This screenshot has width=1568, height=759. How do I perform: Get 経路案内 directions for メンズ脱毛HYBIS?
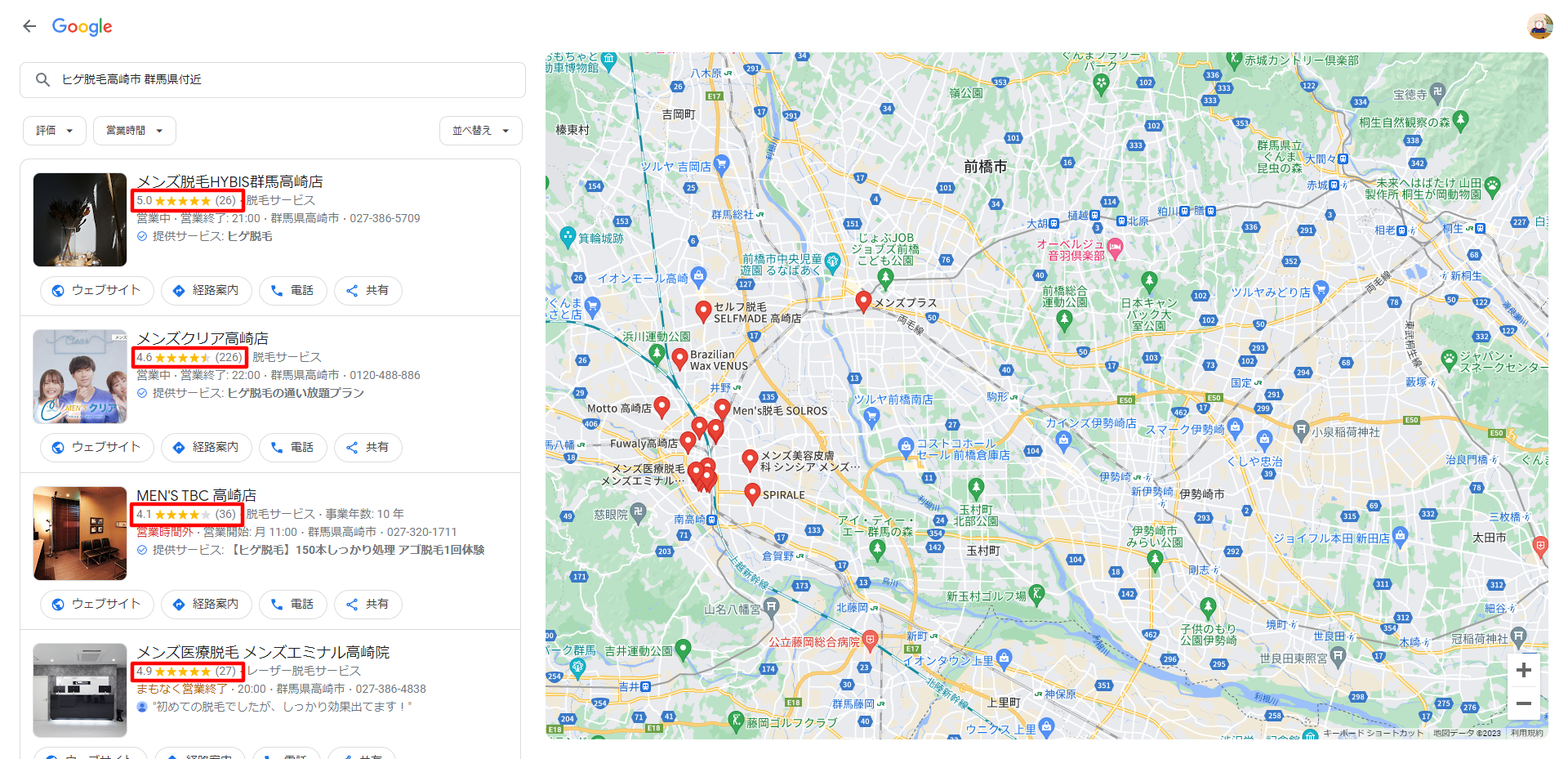point(207,290)
